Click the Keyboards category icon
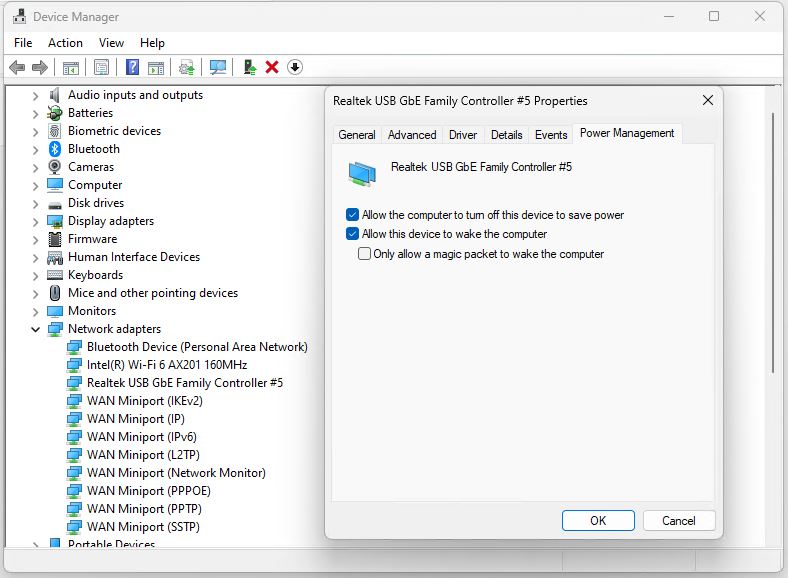Screen dimensions: 788x578 55,275
